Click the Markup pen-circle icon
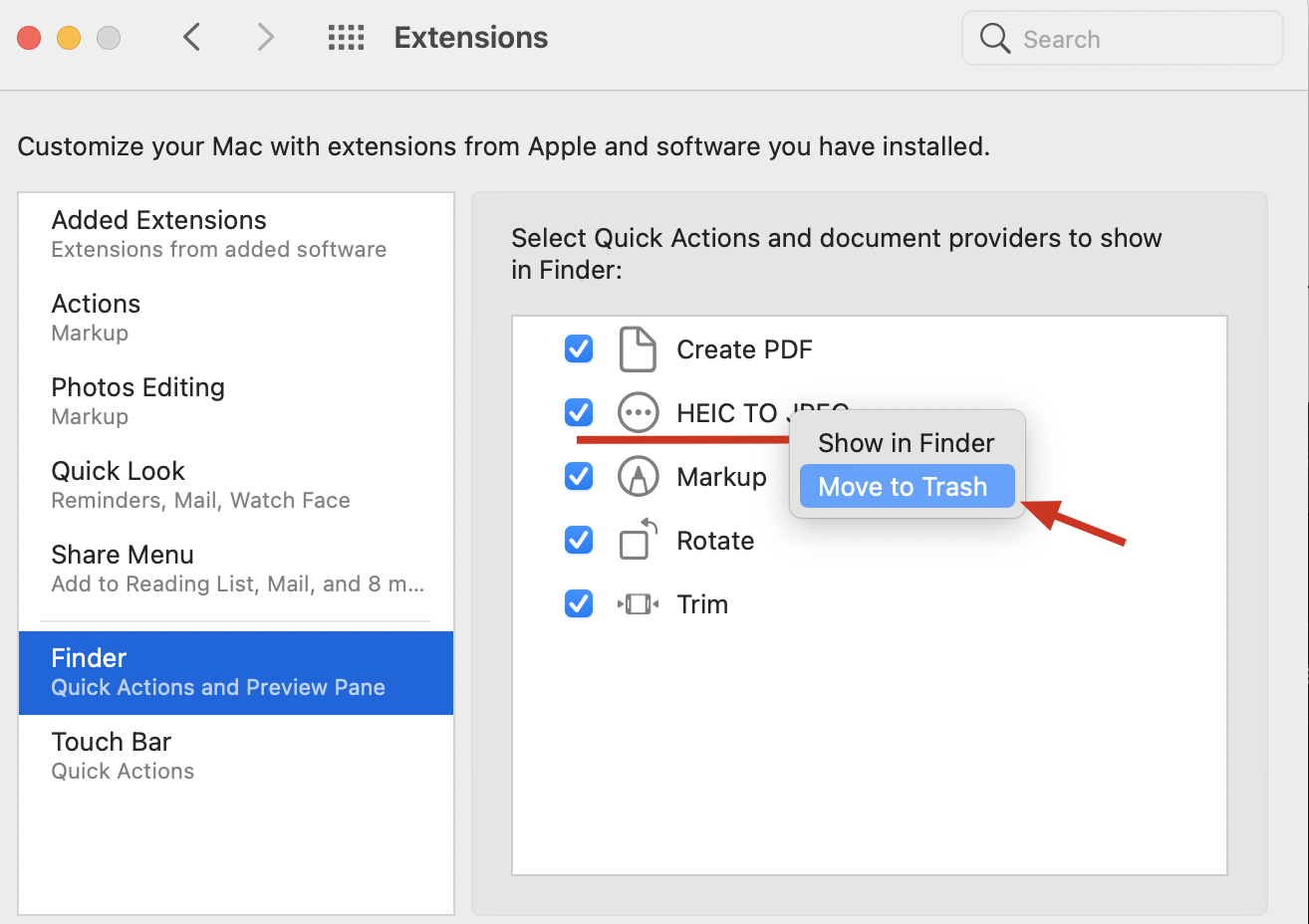This screenshot has height=924, width=1309. pyautogui.click(x=638, y=476)
